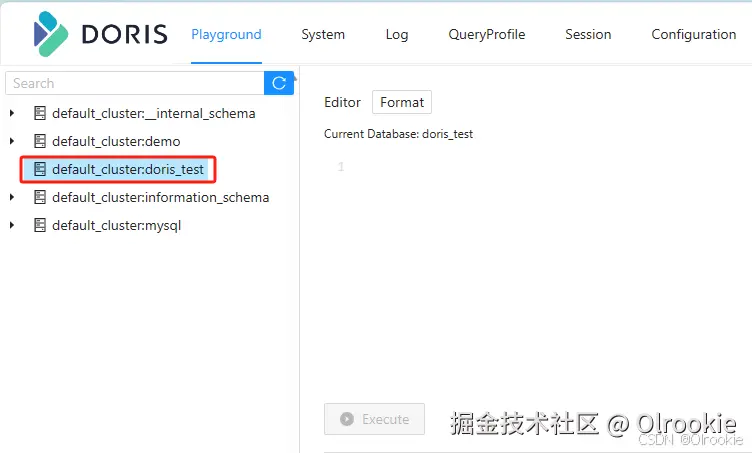Expand the default_cluster:demo tree node

click(12, 141)
